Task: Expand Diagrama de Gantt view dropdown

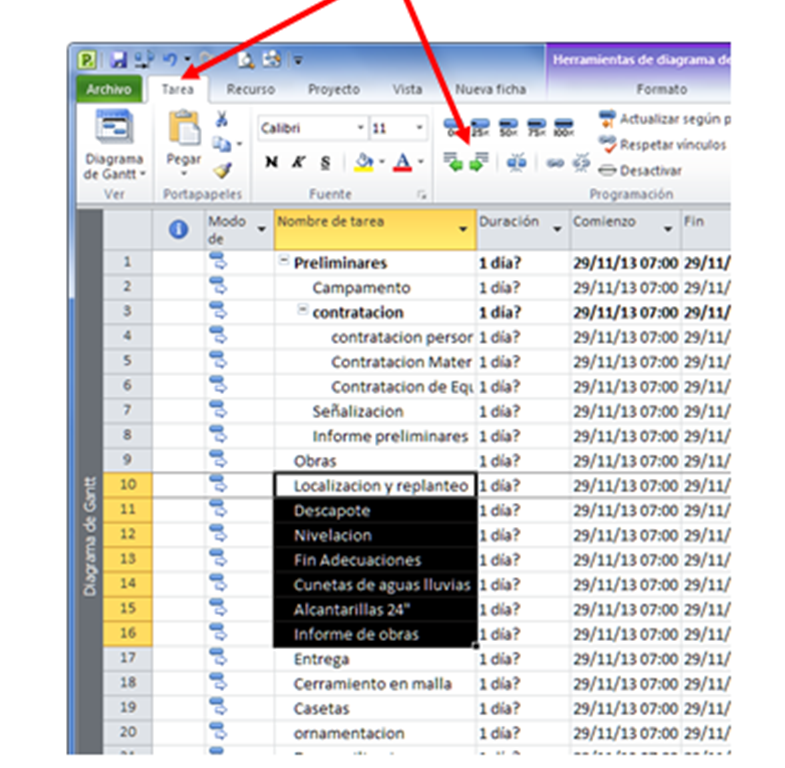Action: pyautogui.click(x=143, y=174)
